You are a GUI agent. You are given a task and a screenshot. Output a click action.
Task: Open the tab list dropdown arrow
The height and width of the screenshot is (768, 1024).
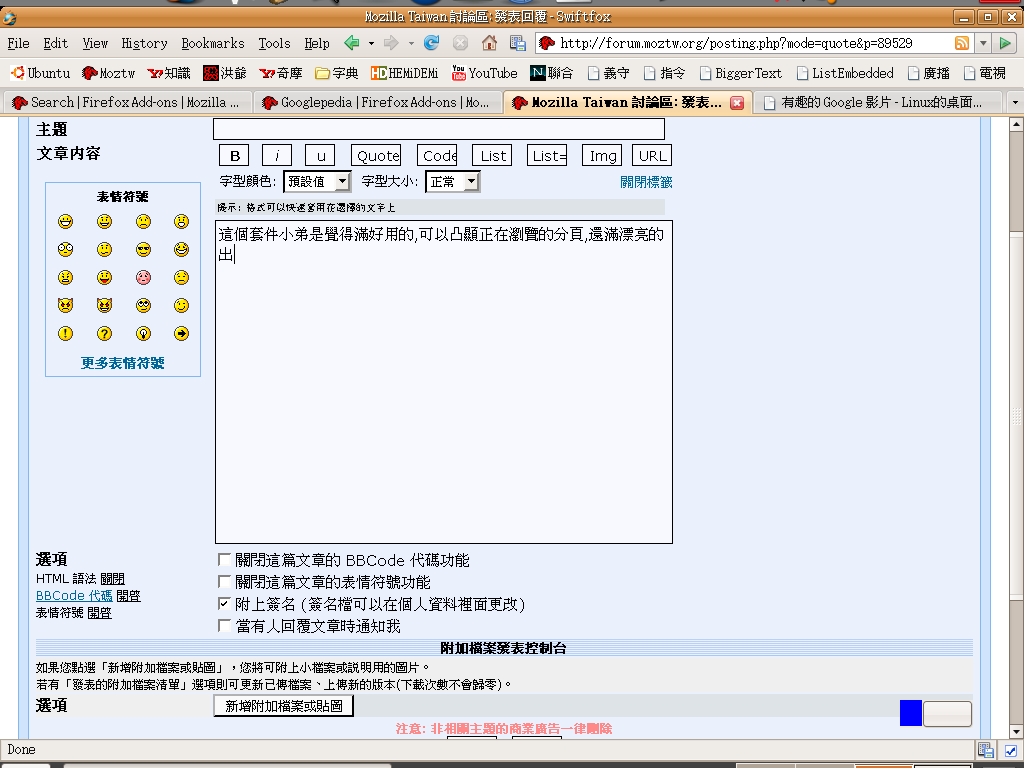1014,103
